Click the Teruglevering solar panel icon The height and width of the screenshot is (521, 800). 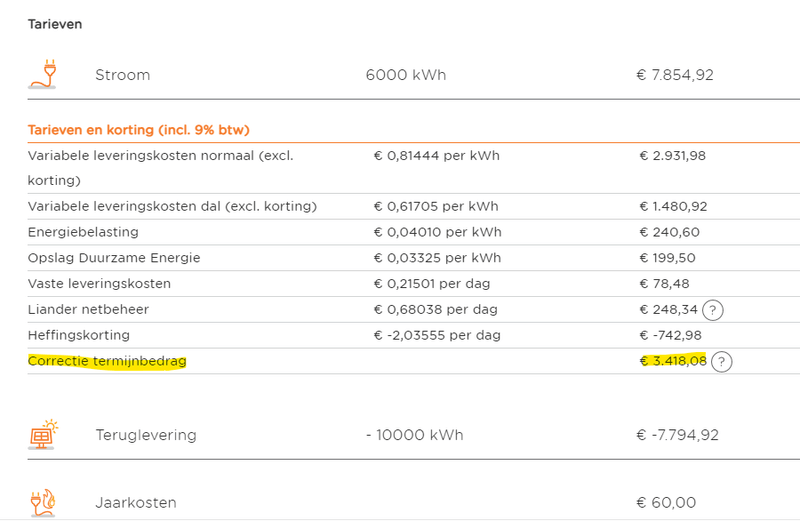click(43, 435)
